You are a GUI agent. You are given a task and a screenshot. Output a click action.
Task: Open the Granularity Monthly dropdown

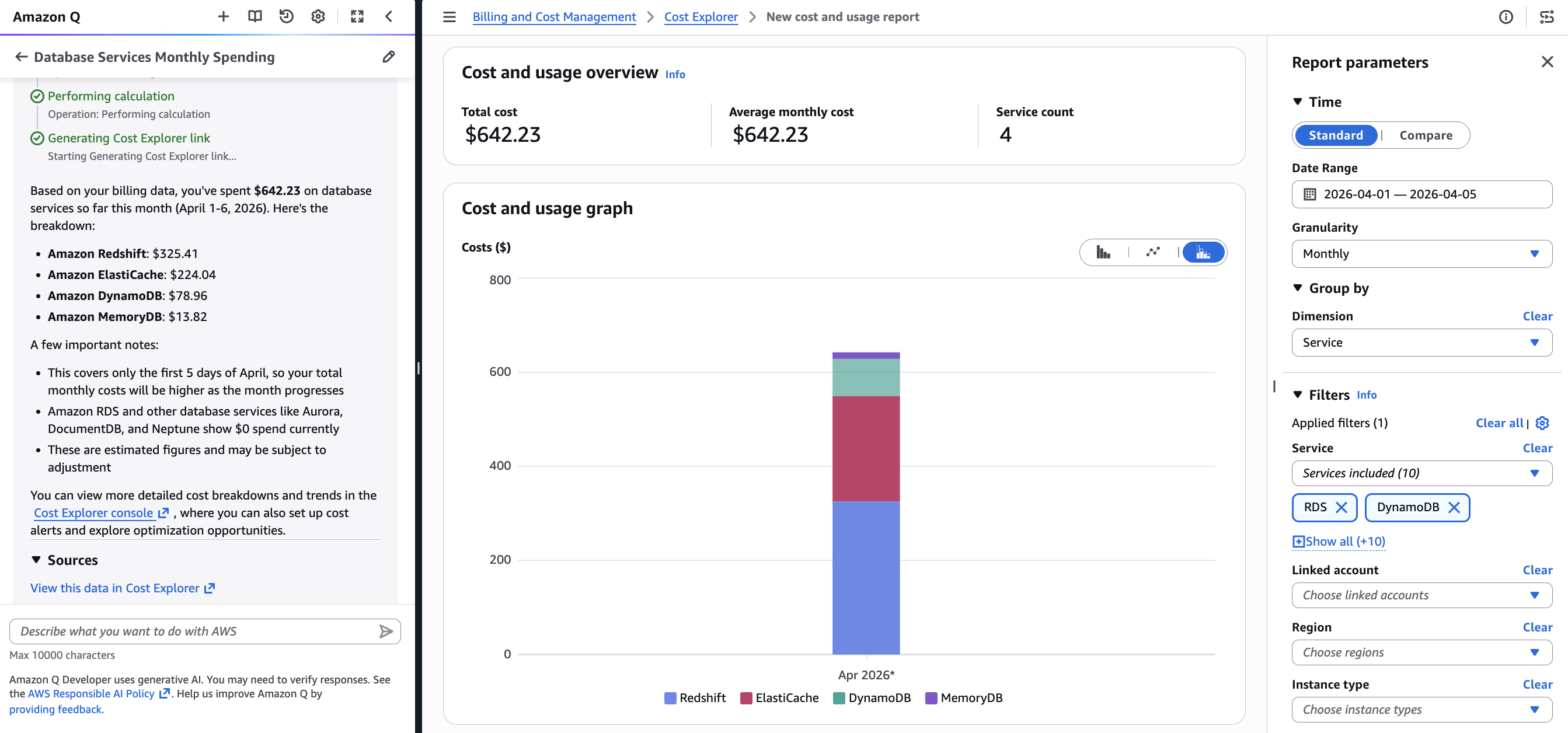(x=1421, y=254)
